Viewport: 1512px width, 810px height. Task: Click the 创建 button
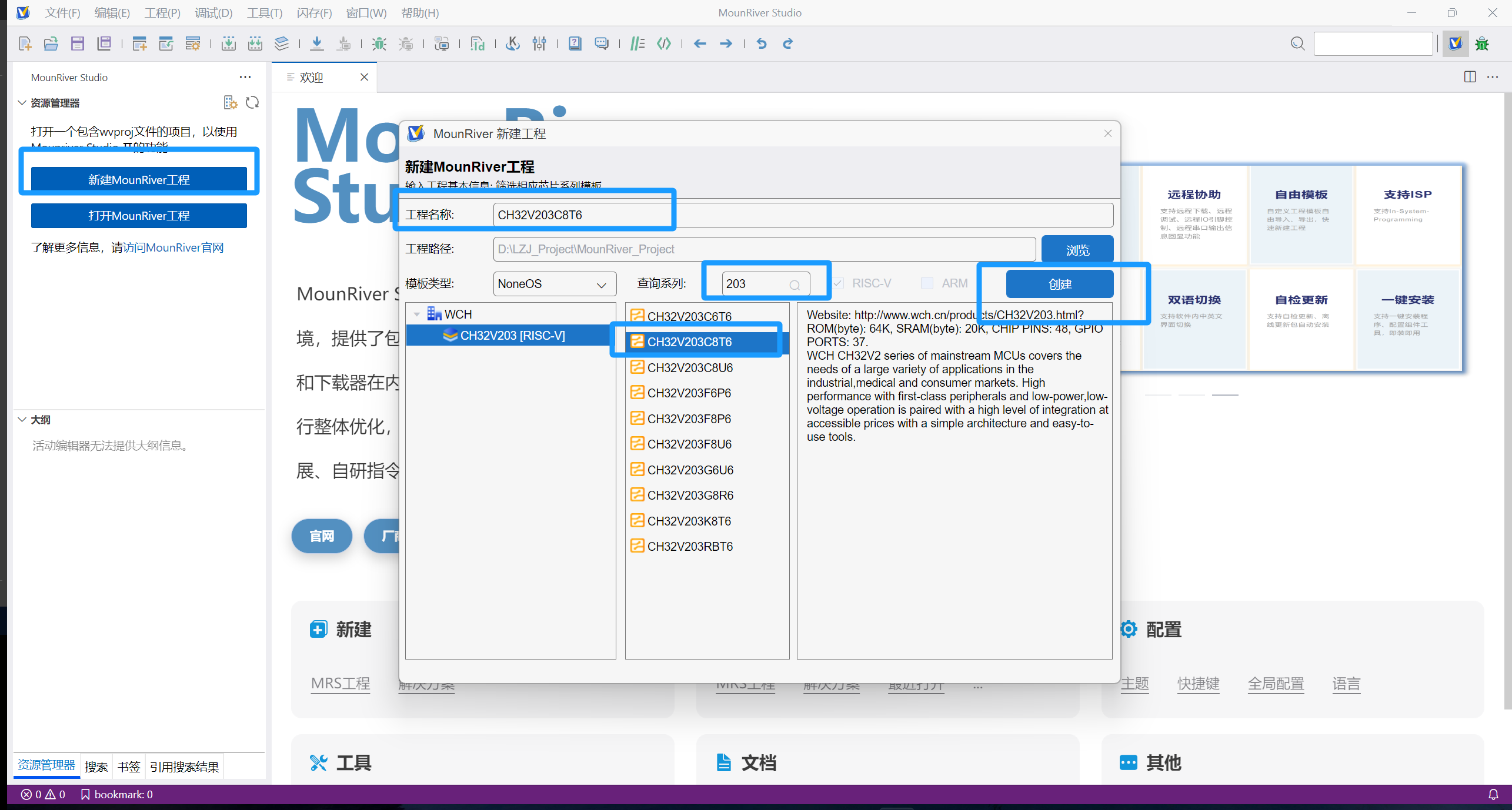1060,284
